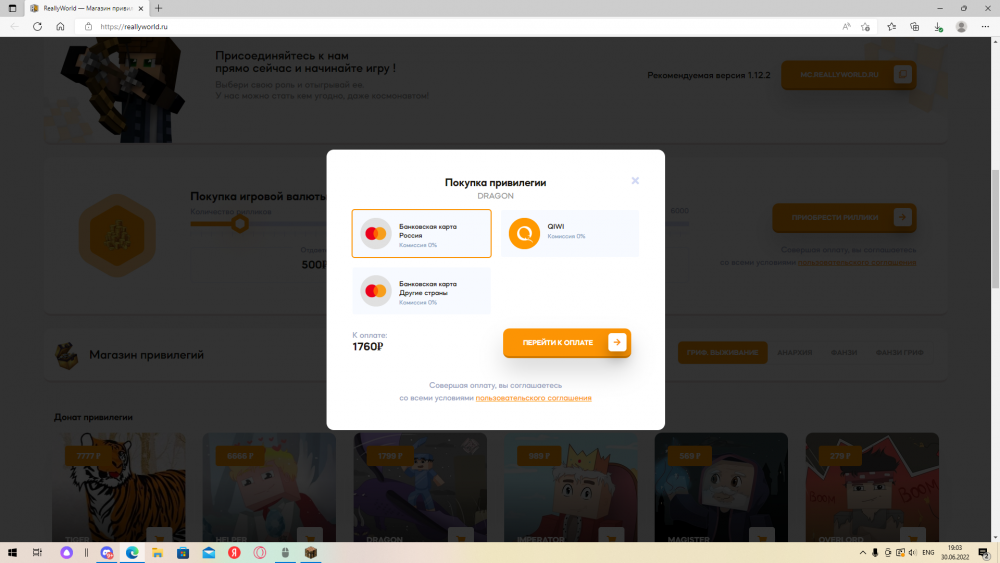Switch to ФАНЗИ ГРИФ tab

[x=899, y=353]
